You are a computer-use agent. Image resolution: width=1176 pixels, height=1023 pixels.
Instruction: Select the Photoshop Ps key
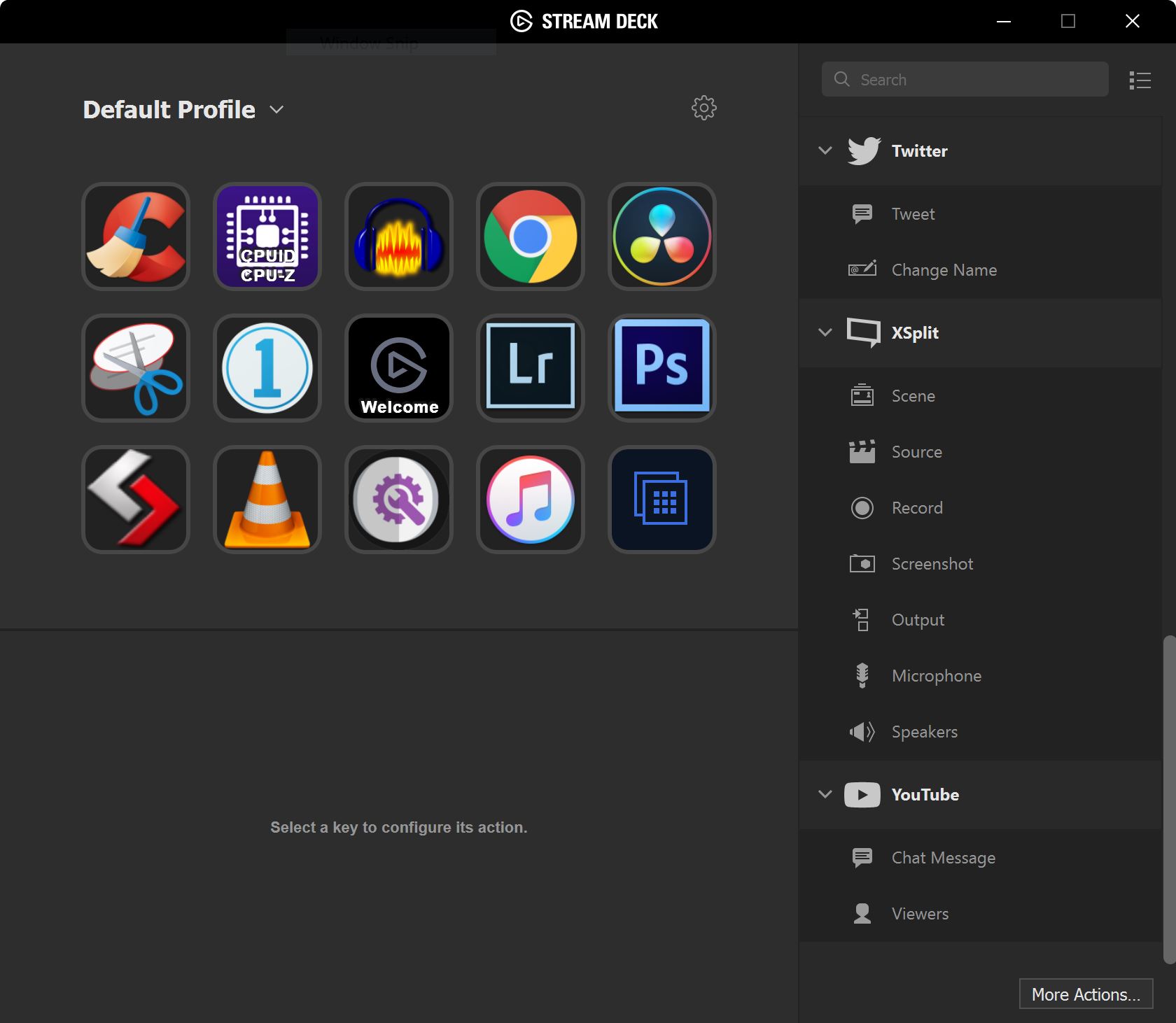pos(662,368)
